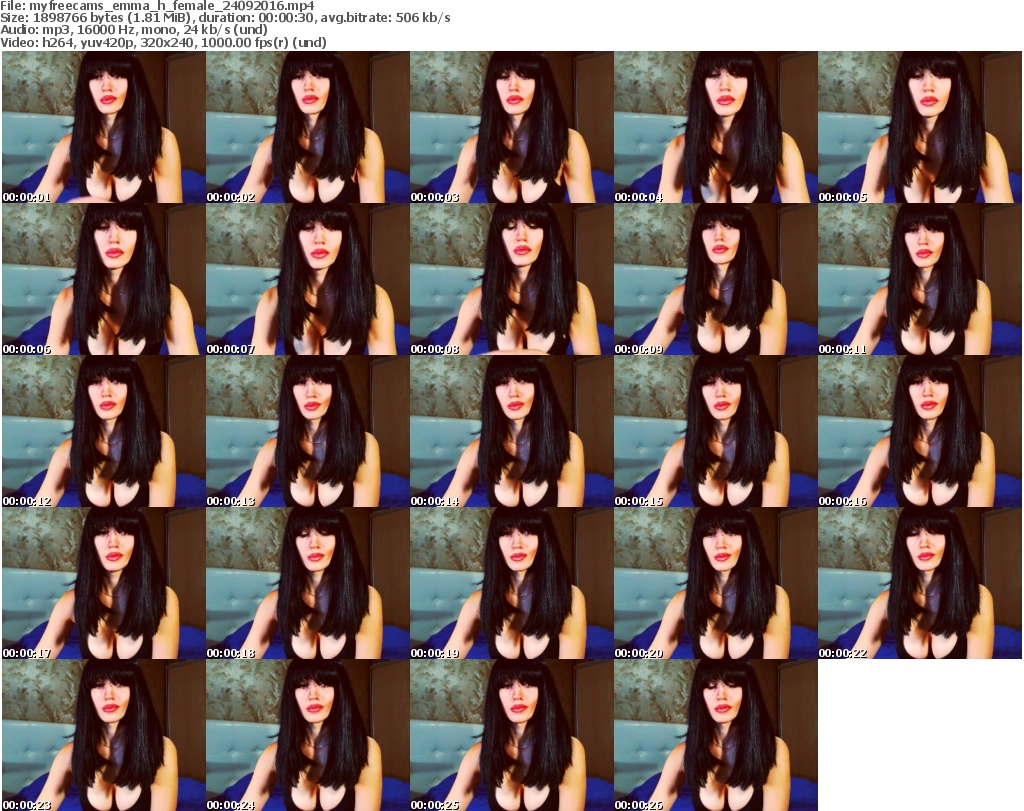
Task: Click the 00:00:17 frame preview
Action: click(x=104, y=583)
